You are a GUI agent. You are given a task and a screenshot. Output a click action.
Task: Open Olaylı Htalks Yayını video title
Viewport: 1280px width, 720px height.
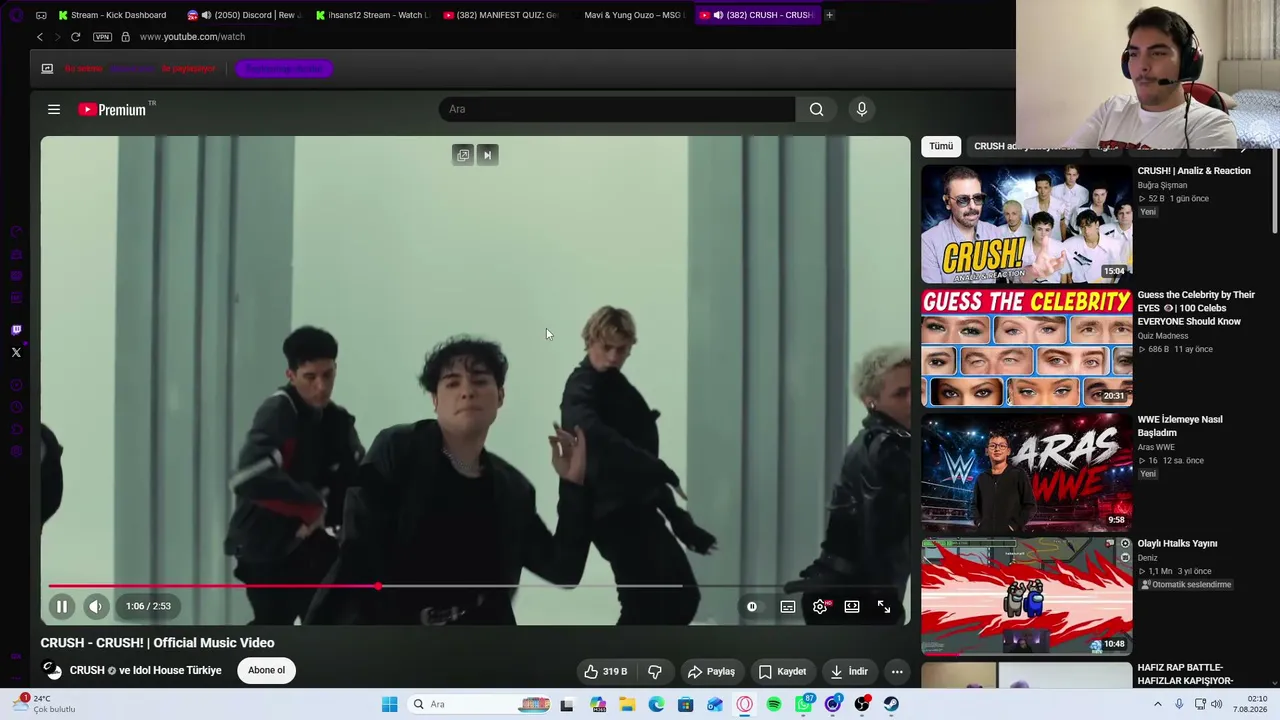(x=1177, y=544)
